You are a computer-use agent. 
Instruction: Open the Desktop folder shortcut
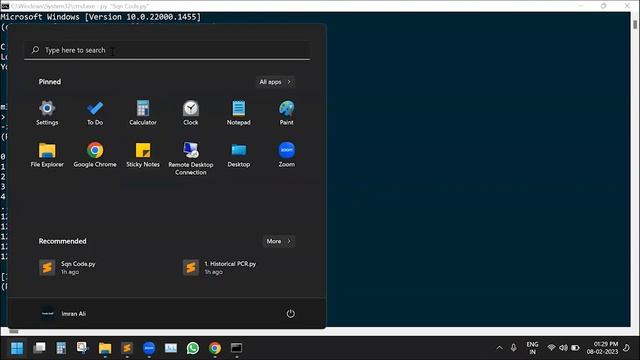(x=238, y=155)
